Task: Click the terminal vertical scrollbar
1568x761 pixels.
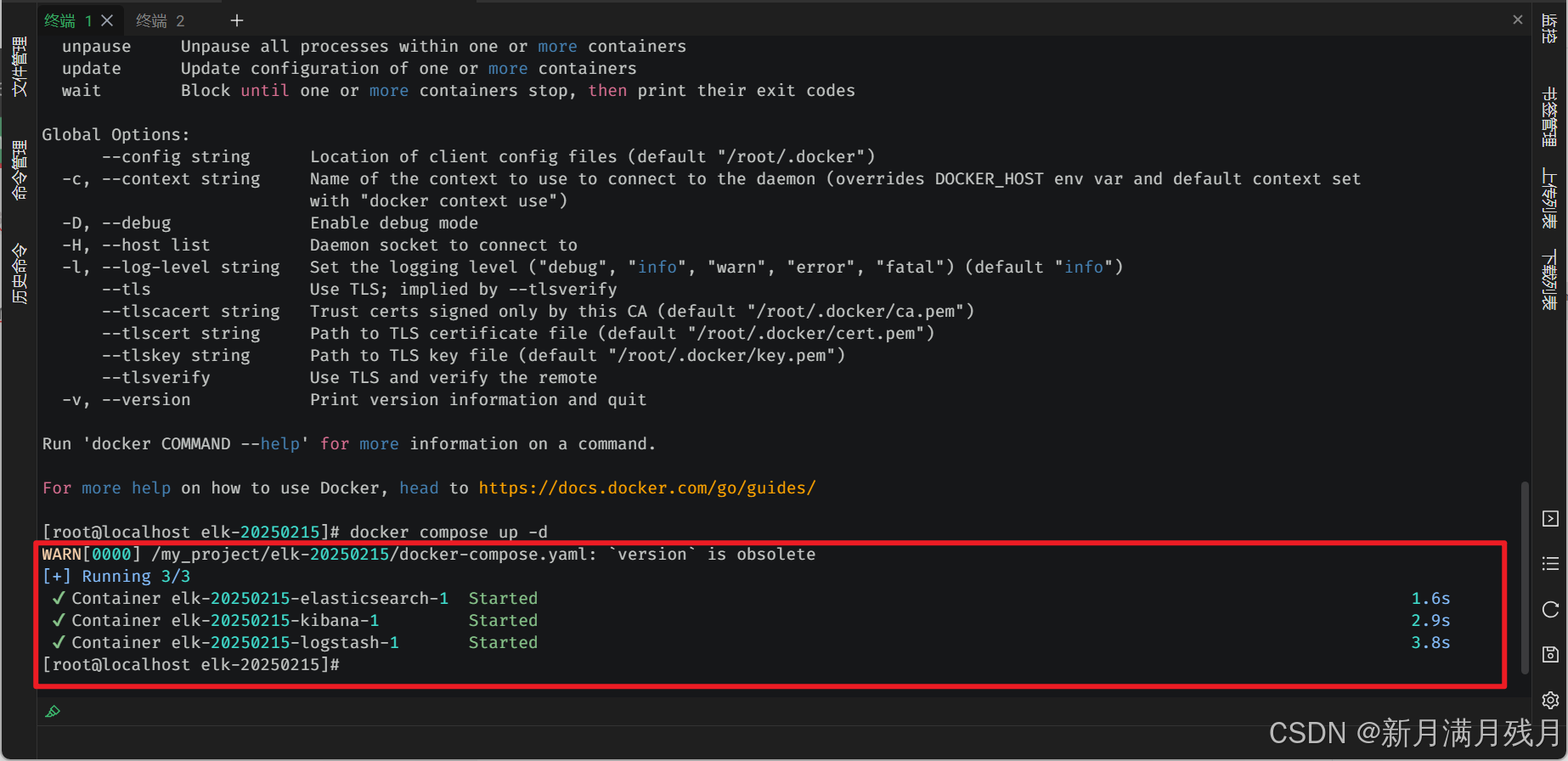Action: [x=1525, y=578]
